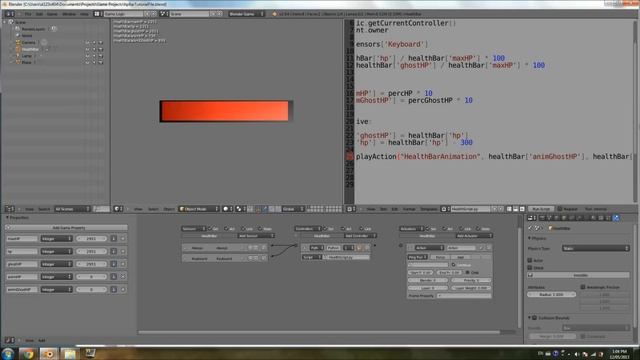Click the logic editor type icon at bottom
640x360 pixels.
9,340
